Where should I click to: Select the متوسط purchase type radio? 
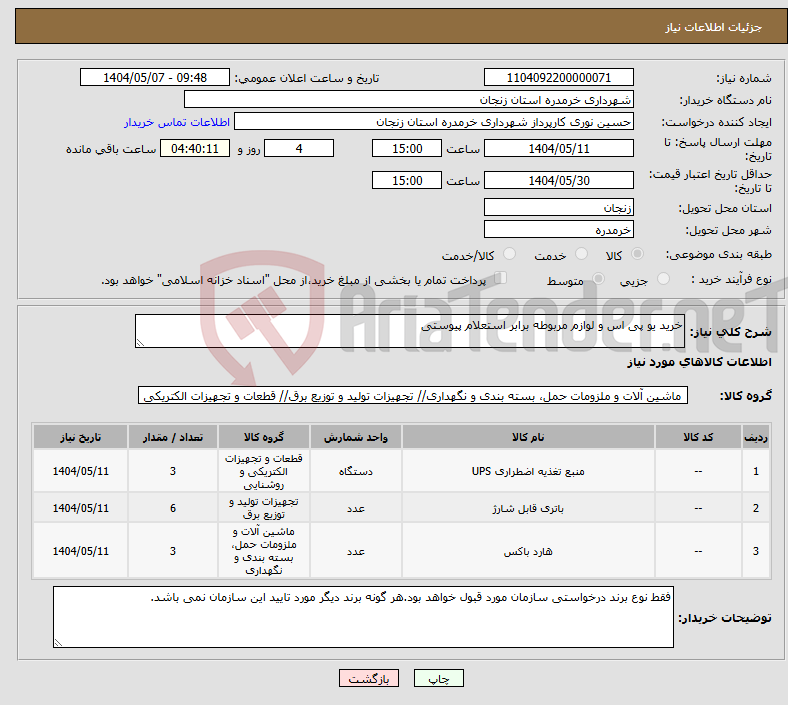pyautogui.click(x=598, y=279)
